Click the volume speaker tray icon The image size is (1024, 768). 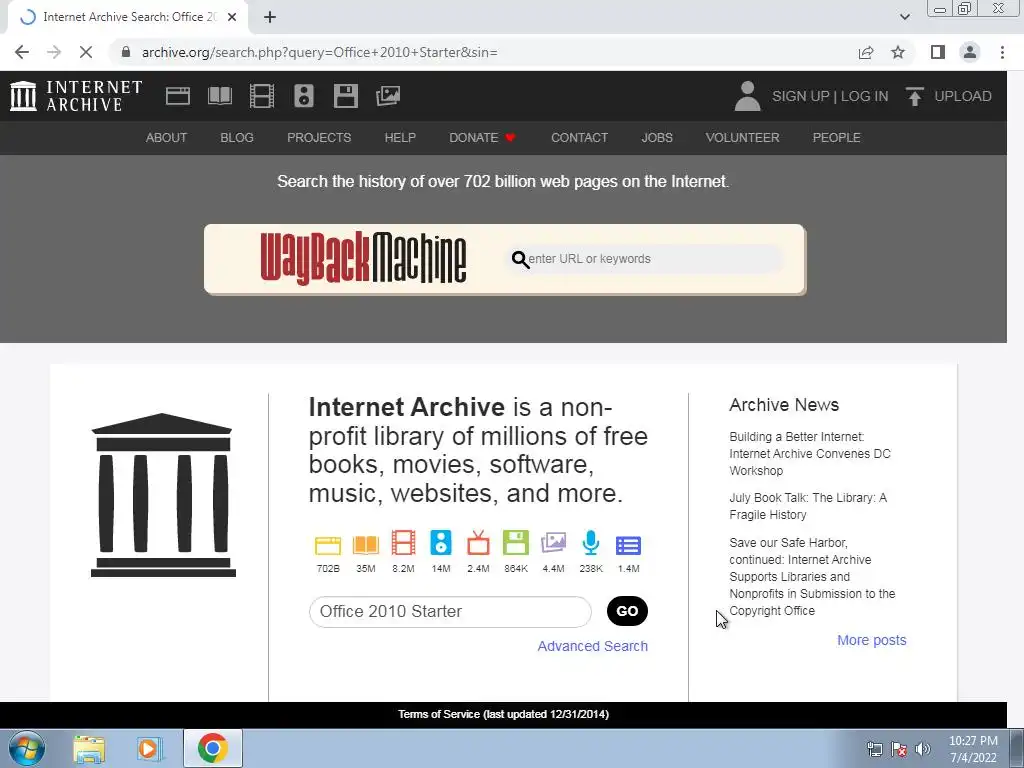pyautogui.click(x=922, y=749)
